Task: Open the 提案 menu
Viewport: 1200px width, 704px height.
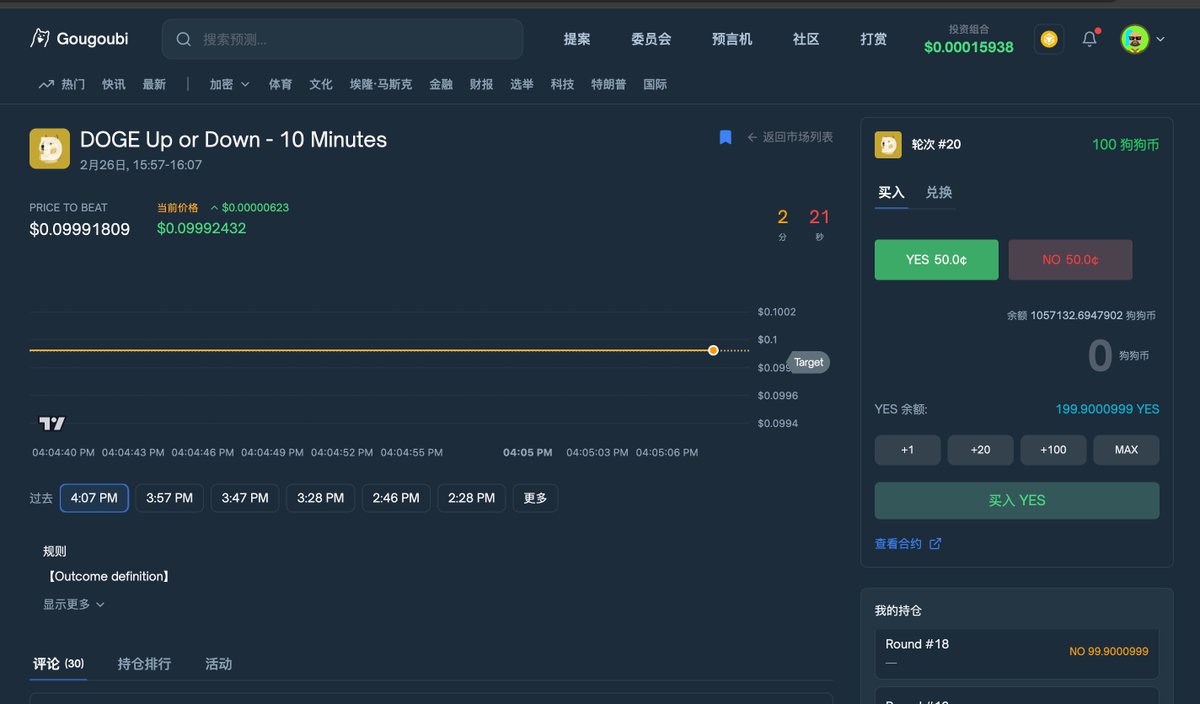Action: (577, 39)
